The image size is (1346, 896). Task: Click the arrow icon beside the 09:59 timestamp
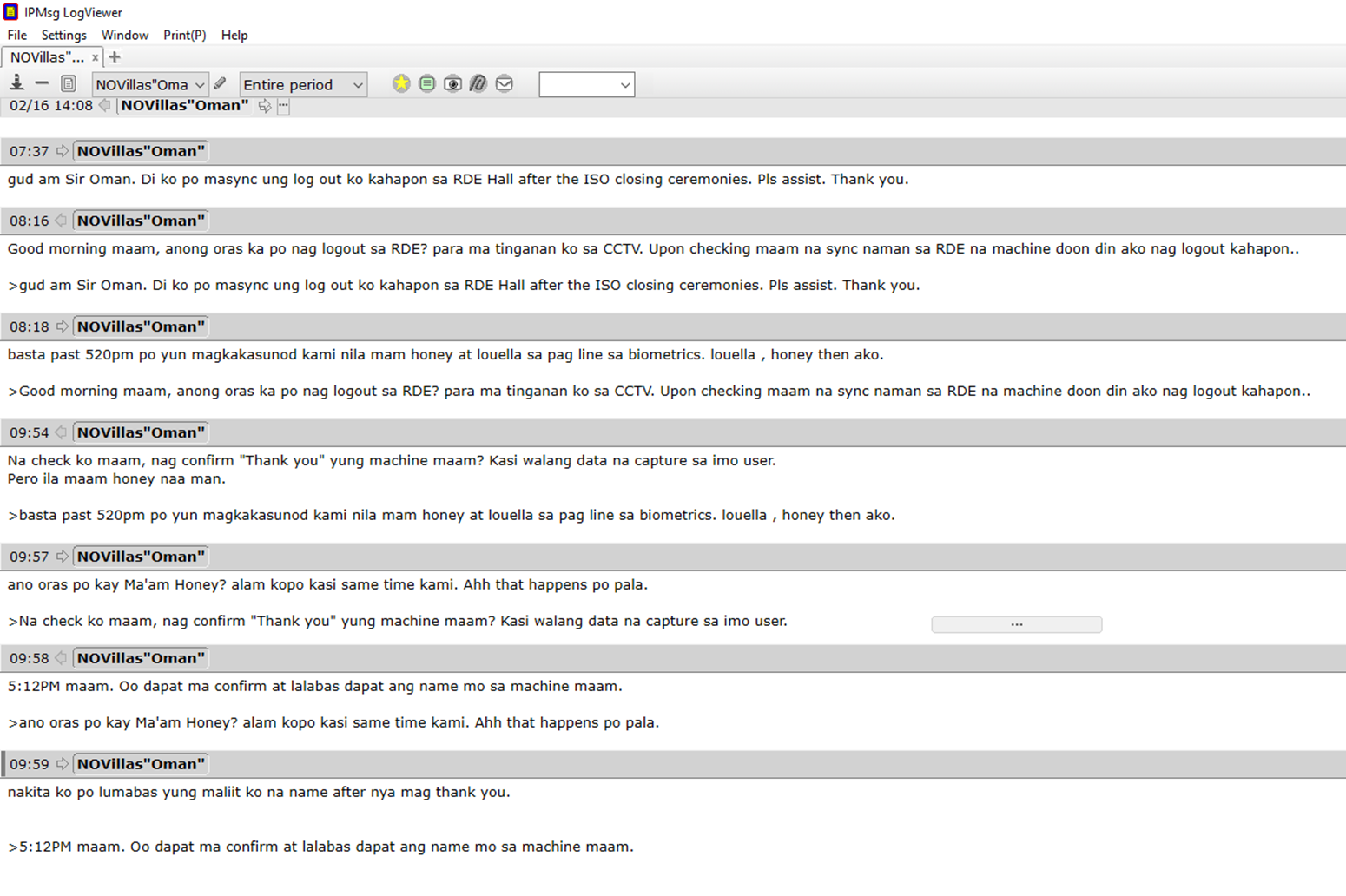click(62, 764)
